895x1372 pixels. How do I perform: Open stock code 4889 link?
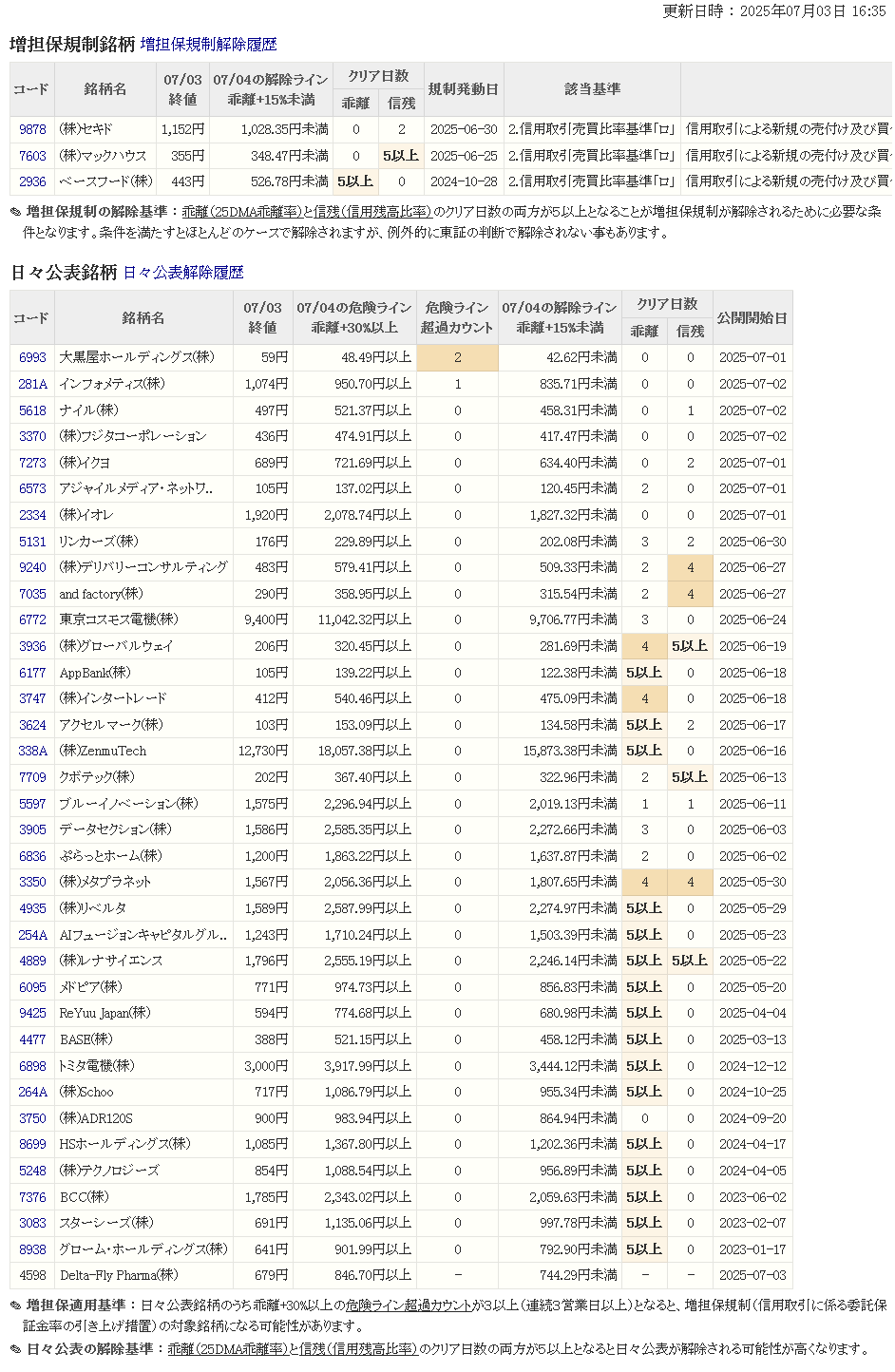[32, 961]
